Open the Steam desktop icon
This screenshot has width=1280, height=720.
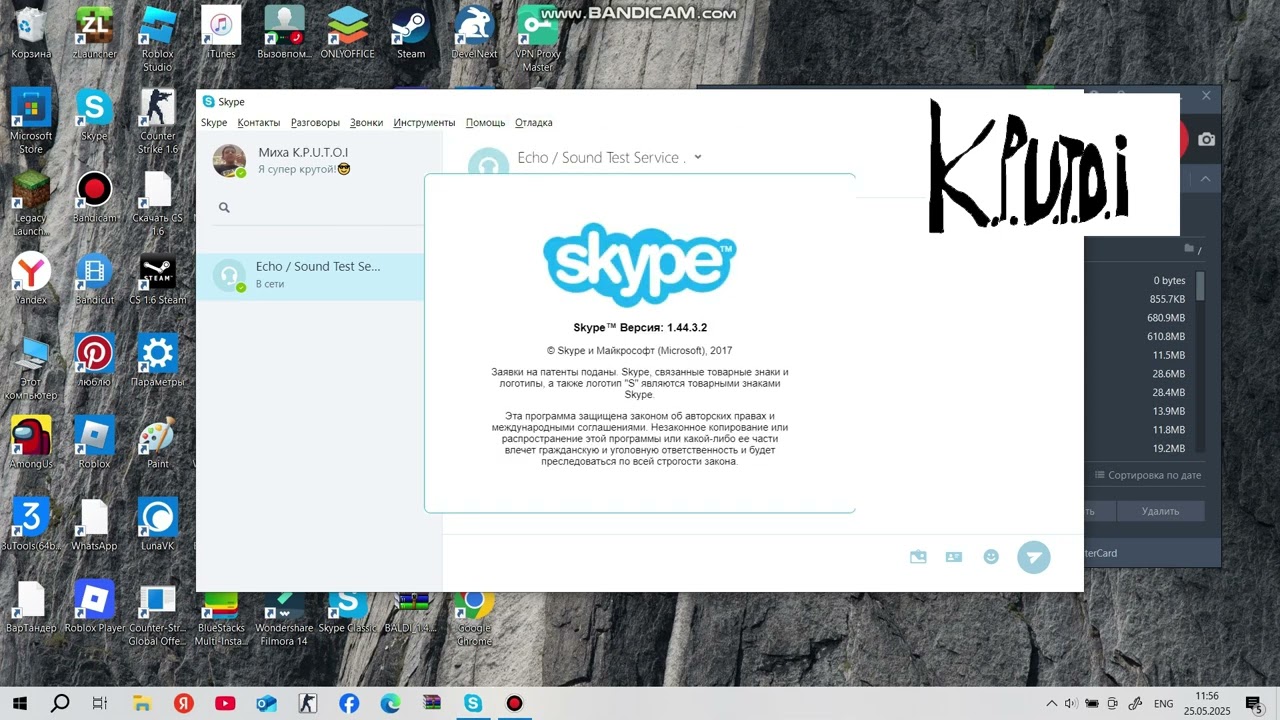pyautogui.click(x=411, y=33)
